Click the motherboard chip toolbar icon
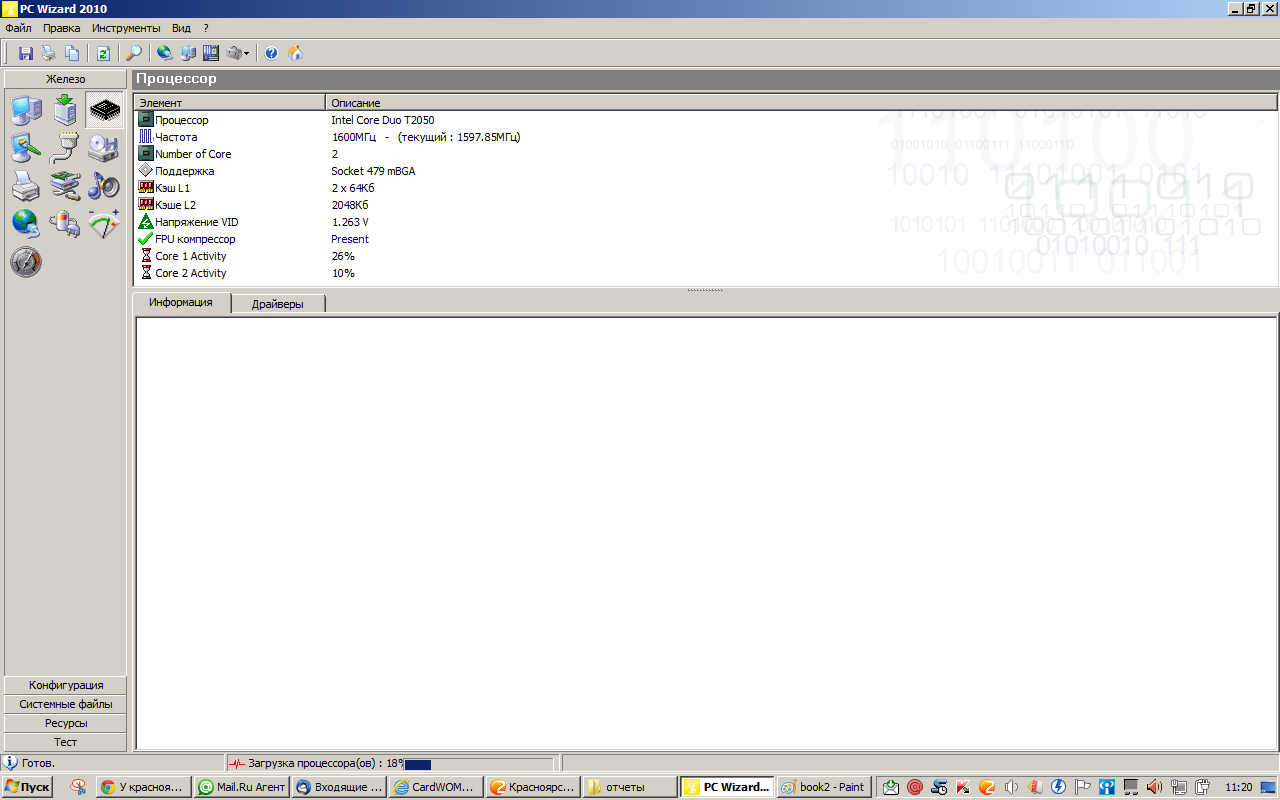Viewport: 1280px width, 800px height. point(211,53)
